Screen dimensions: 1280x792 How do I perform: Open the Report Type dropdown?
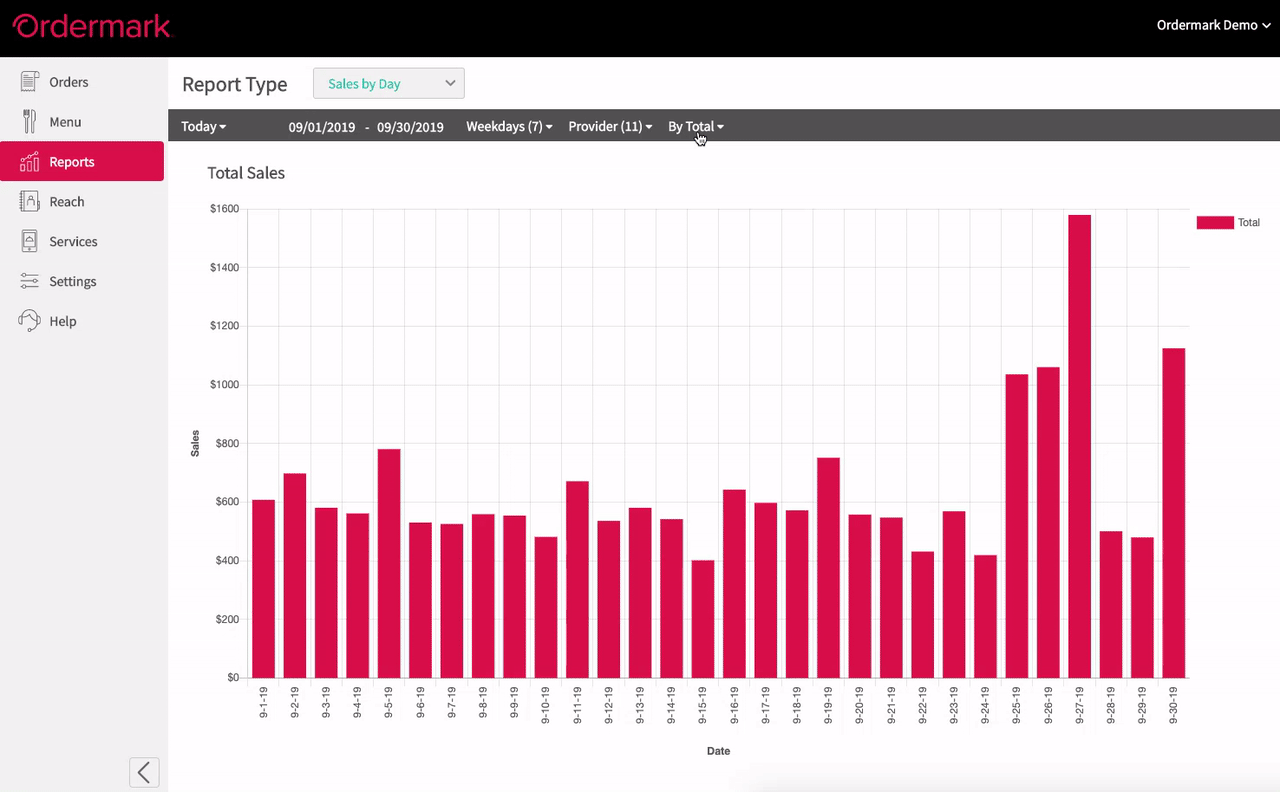tap(389, 84)
